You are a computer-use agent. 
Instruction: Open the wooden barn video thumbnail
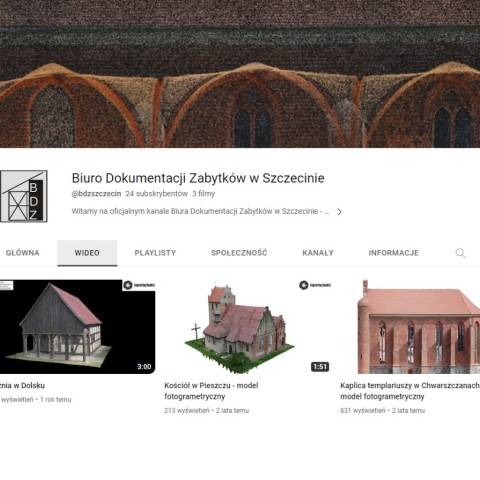[x=77, y=327]
